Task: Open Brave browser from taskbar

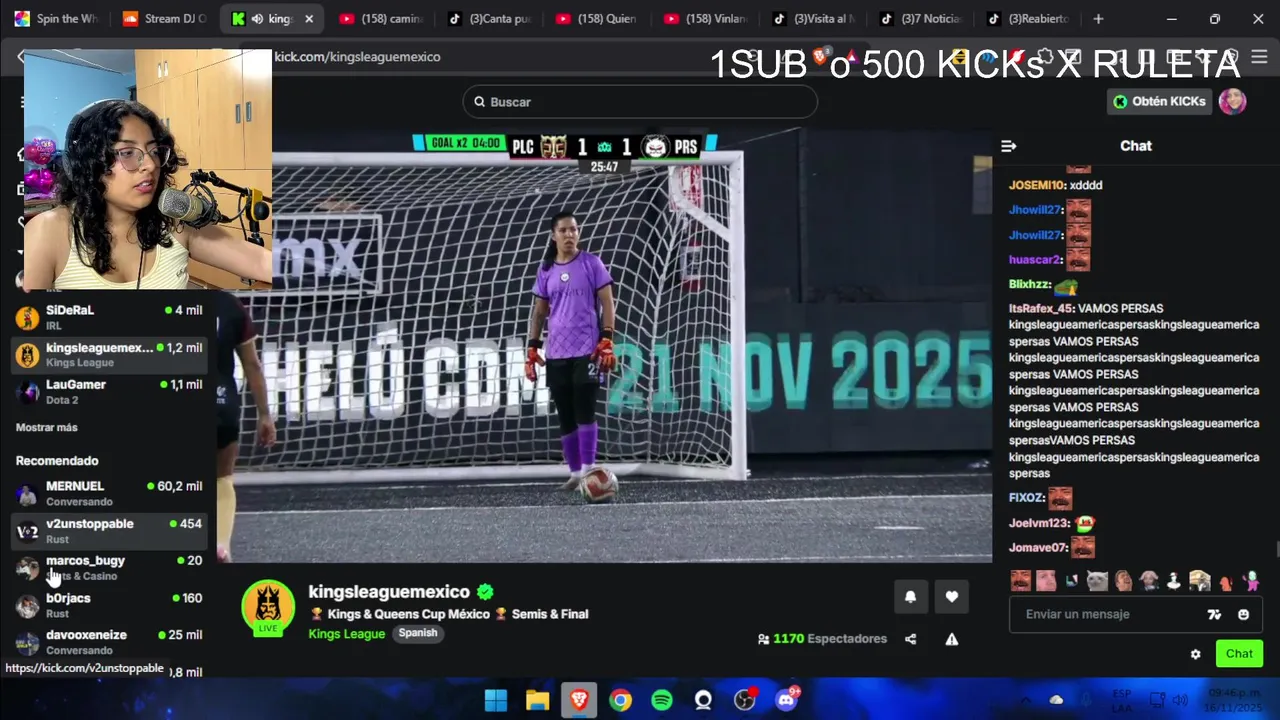Action: [579, 700]
